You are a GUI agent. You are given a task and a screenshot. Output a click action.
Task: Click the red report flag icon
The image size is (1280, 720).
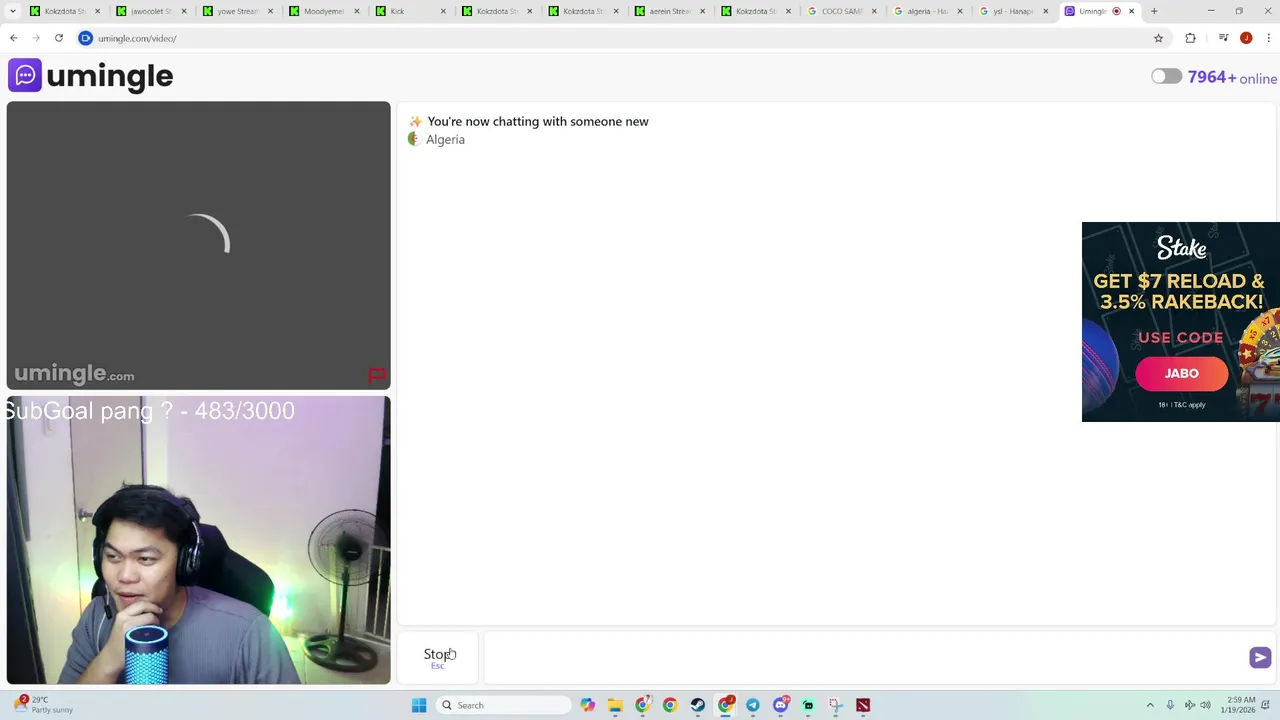point(377,376)
